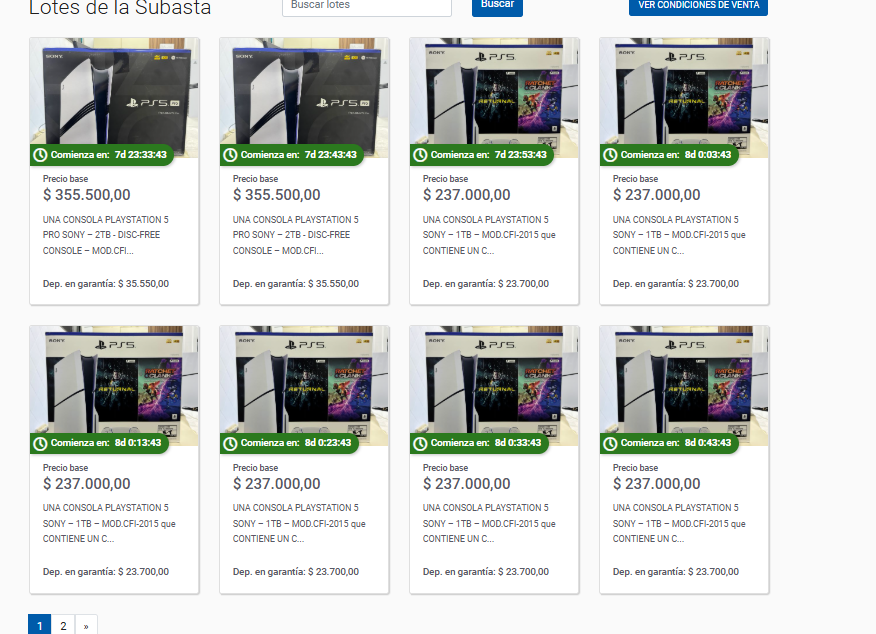Click the blue Buscar button

(497, 6)
